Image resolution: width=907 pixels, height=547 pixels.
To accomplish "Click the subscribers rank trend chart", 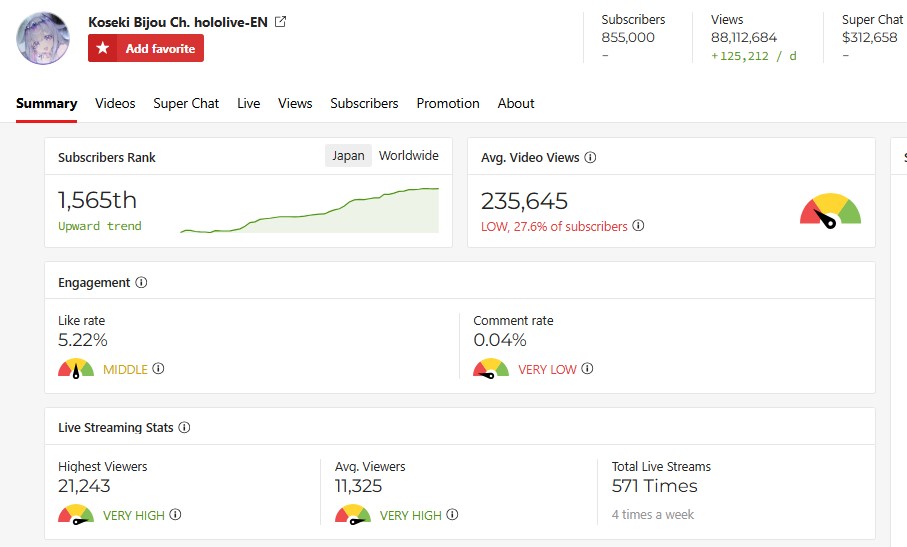I will tap(309, 210).
